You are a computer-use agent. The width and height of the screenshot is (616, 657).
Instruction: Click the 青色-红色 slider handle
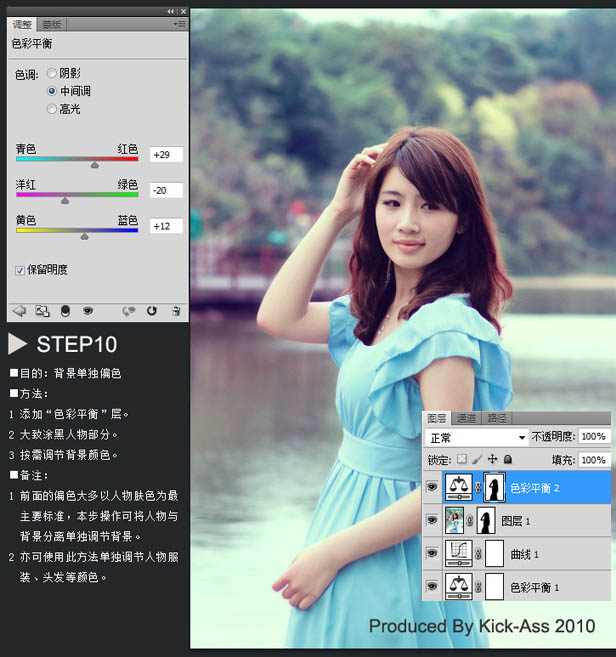click(x=95, y=165)
